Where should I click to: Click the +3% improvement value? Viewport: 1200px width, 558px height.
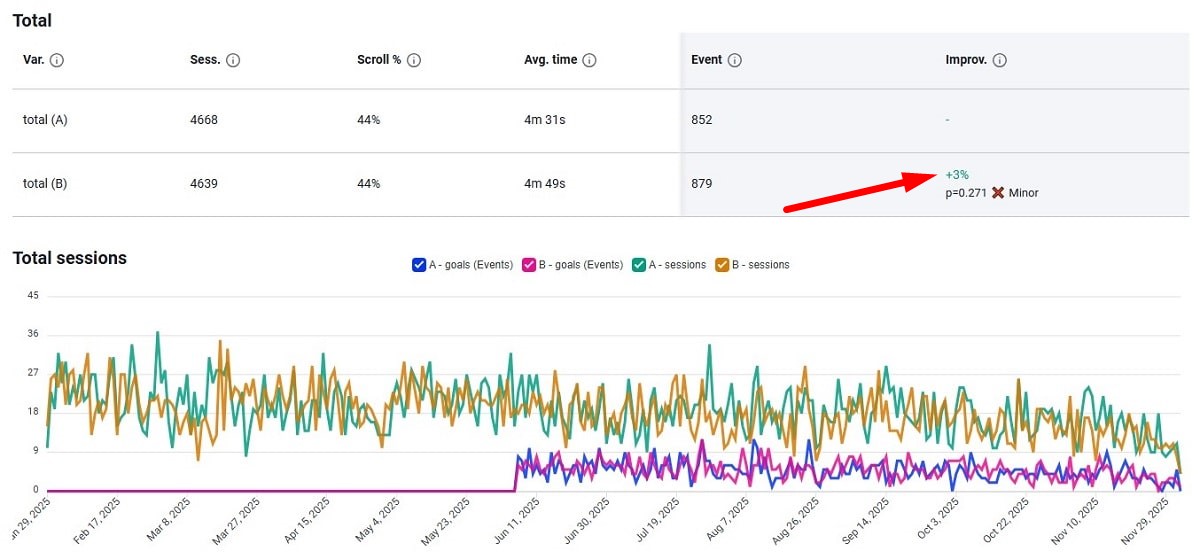click(957, 175)
